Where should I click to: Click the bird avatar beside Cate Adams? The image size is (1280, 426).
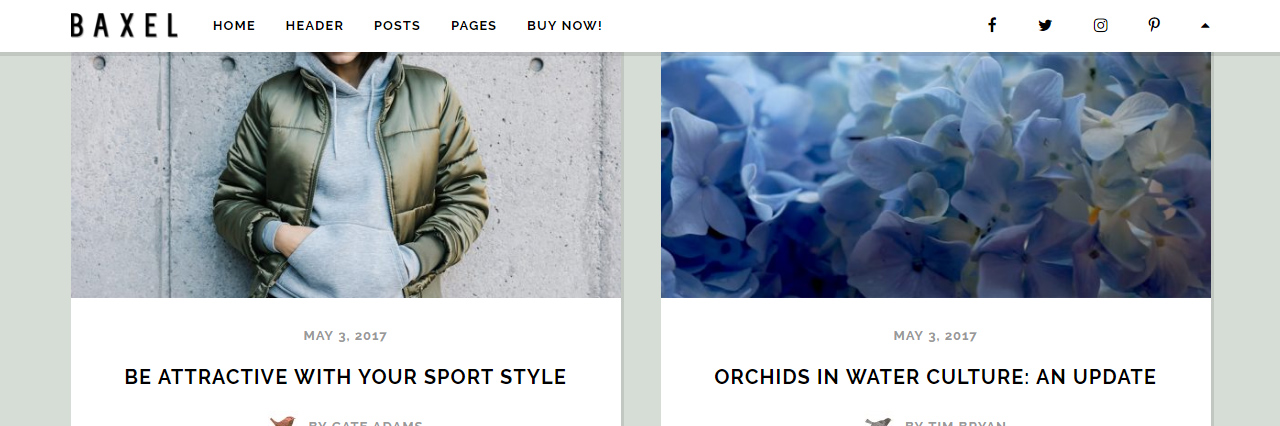point(282,422)
